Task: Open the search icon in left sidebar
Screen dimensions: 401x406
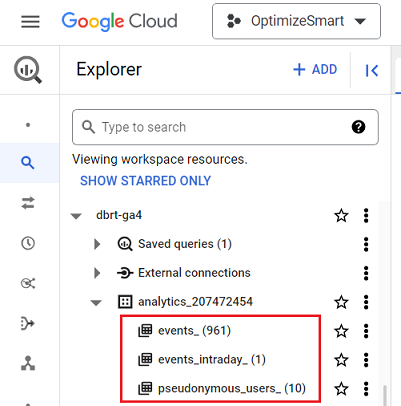Action: click(28, 163)
